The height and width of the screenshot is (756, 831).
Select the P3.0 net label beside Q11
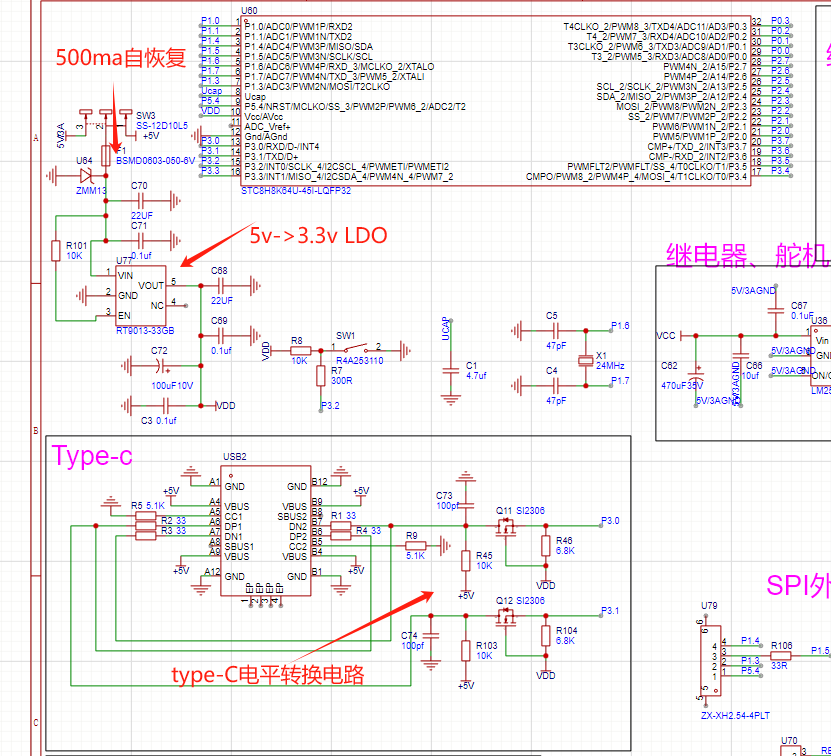[x=610, y=521]
